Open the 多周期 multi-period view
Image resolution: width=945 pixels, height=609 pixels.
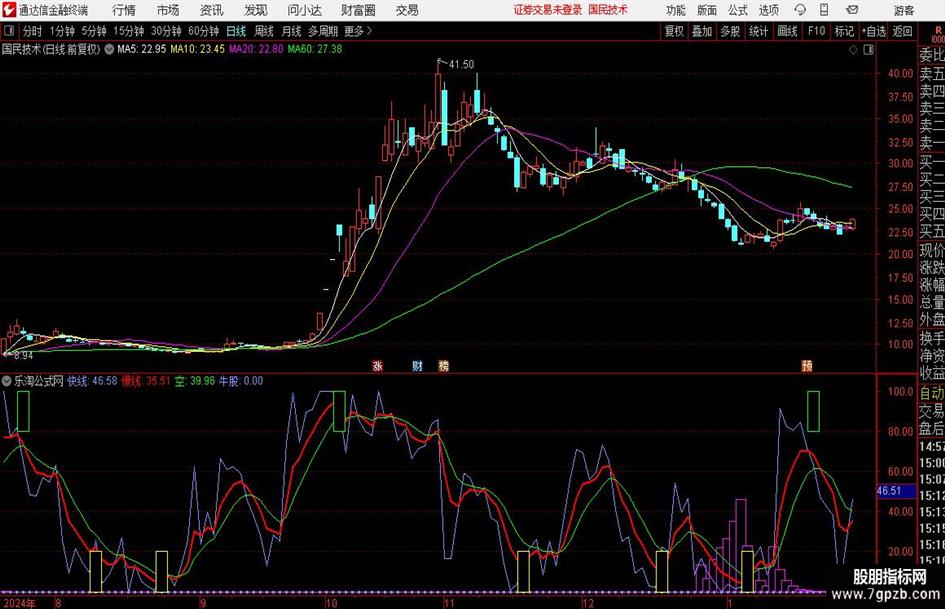[323, 31]
